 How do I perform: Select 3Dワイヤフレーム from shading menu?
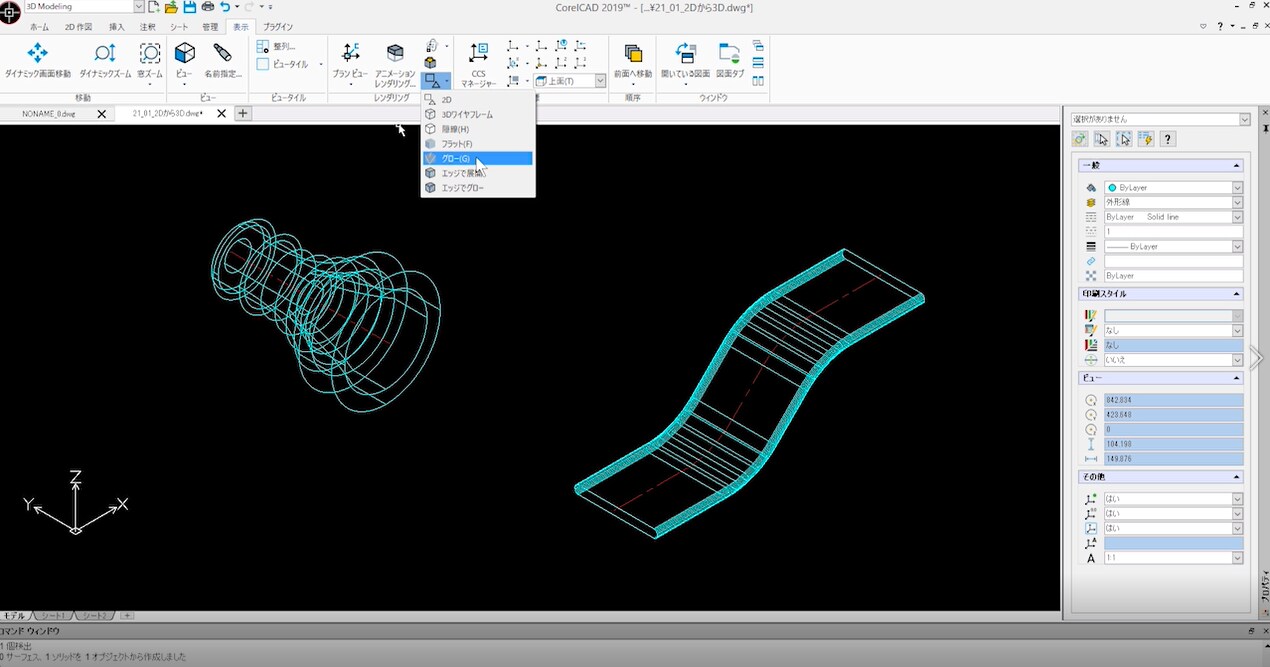[478, 114]
